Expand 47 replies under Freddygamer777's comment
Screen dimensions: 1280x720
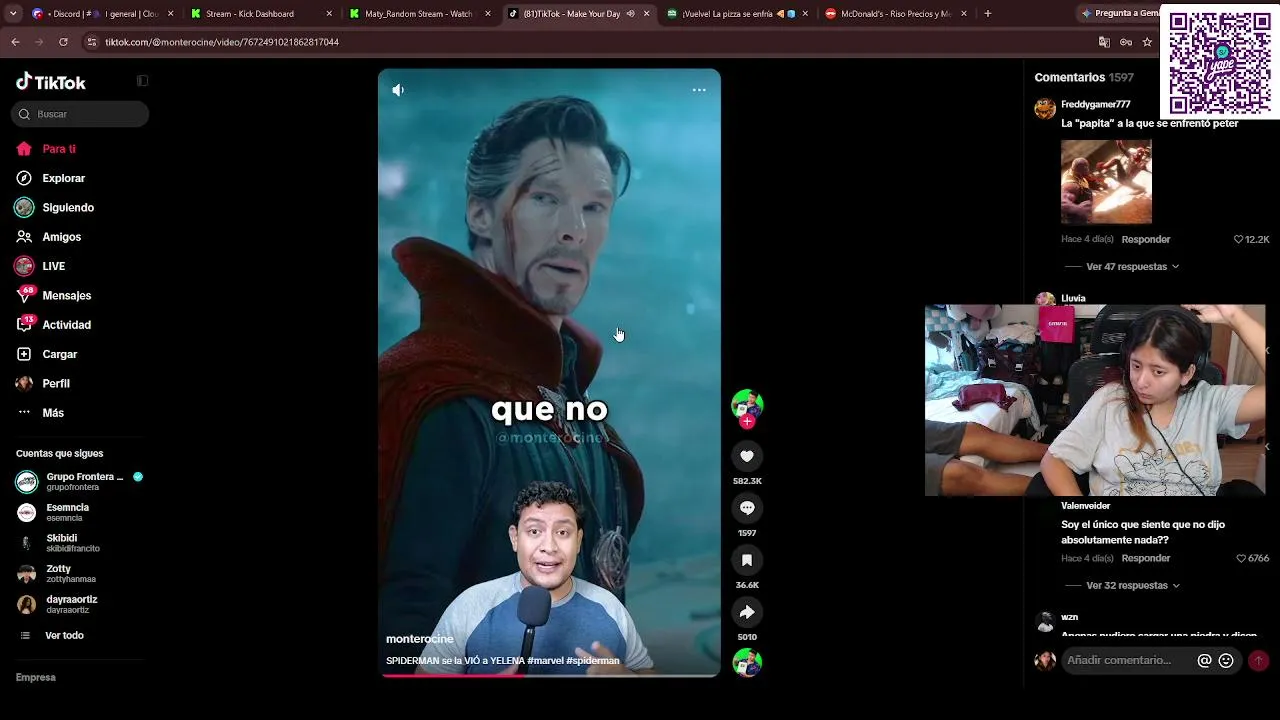coord(1132,267)
